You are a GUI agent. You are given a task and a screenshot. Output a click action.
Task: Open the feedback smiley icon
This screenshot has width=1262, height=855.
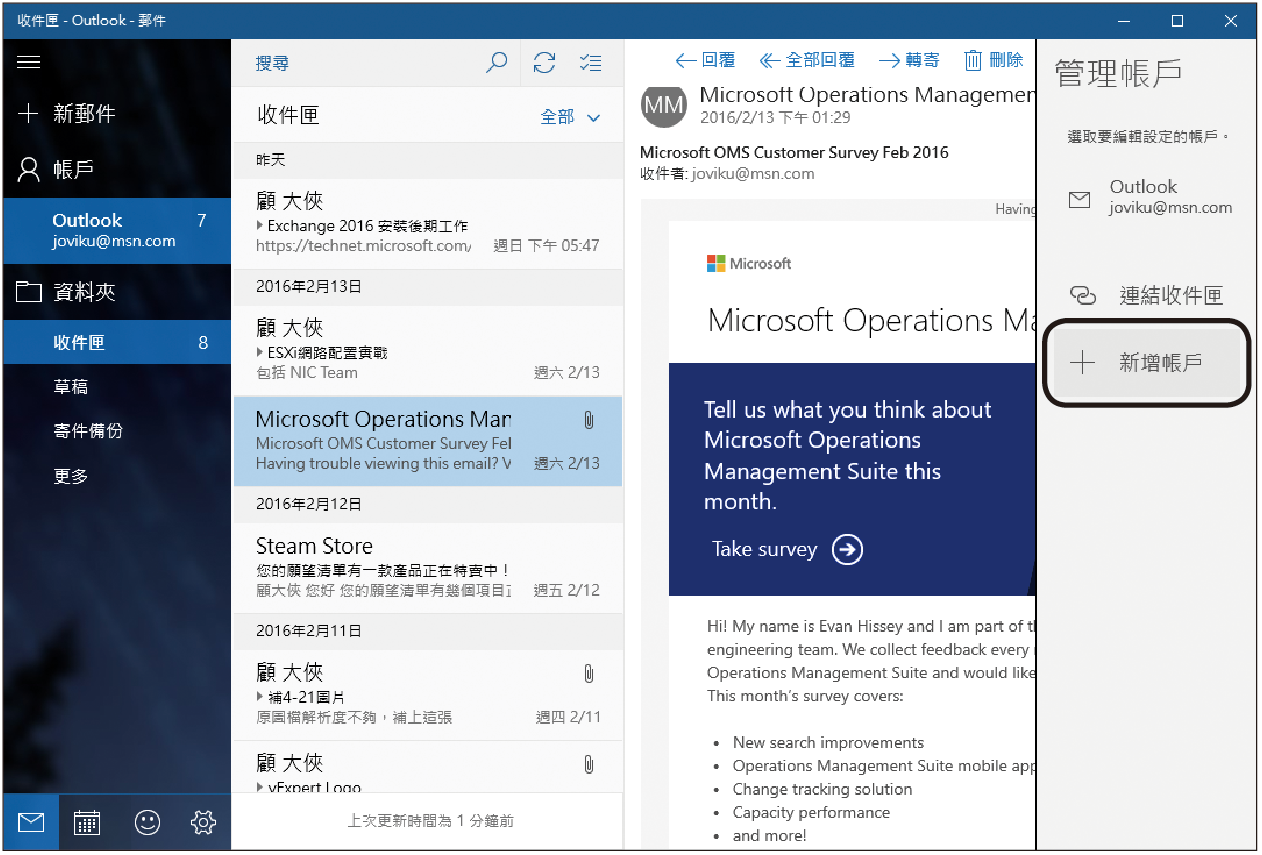(x=147, y=823)
